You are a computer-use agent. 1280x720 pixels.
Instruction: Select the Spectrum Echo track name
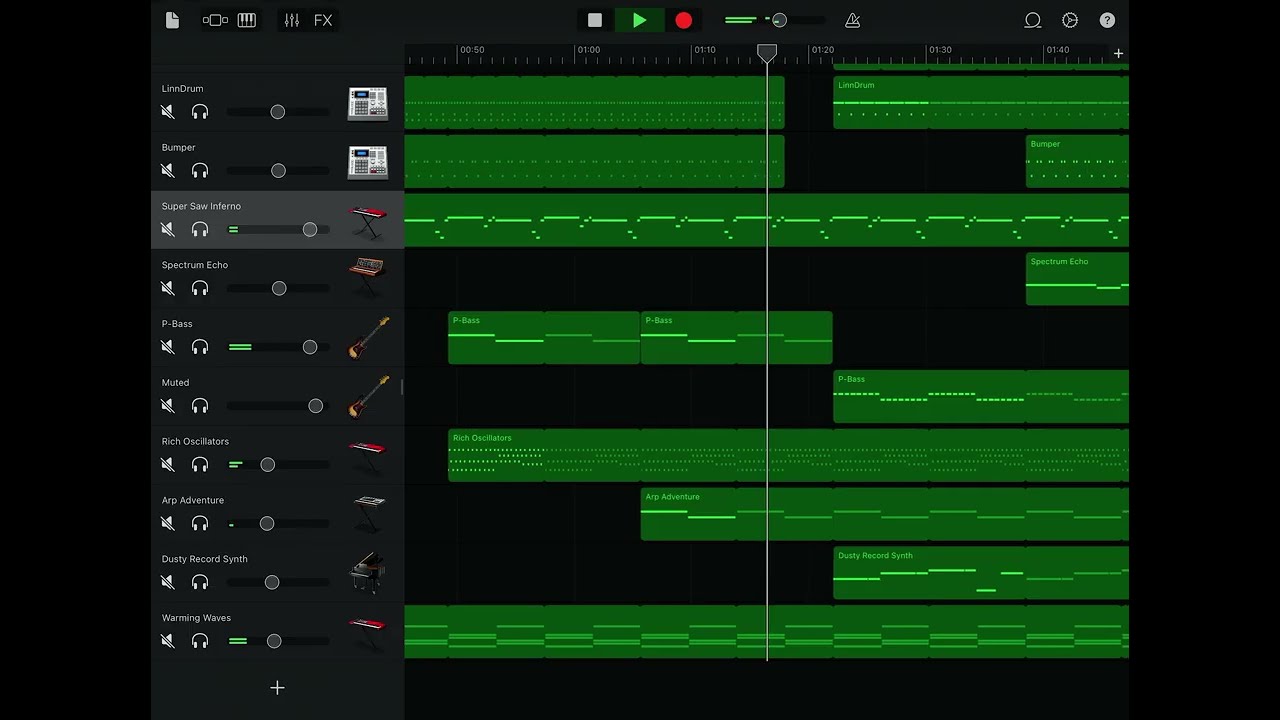point(195,265)
